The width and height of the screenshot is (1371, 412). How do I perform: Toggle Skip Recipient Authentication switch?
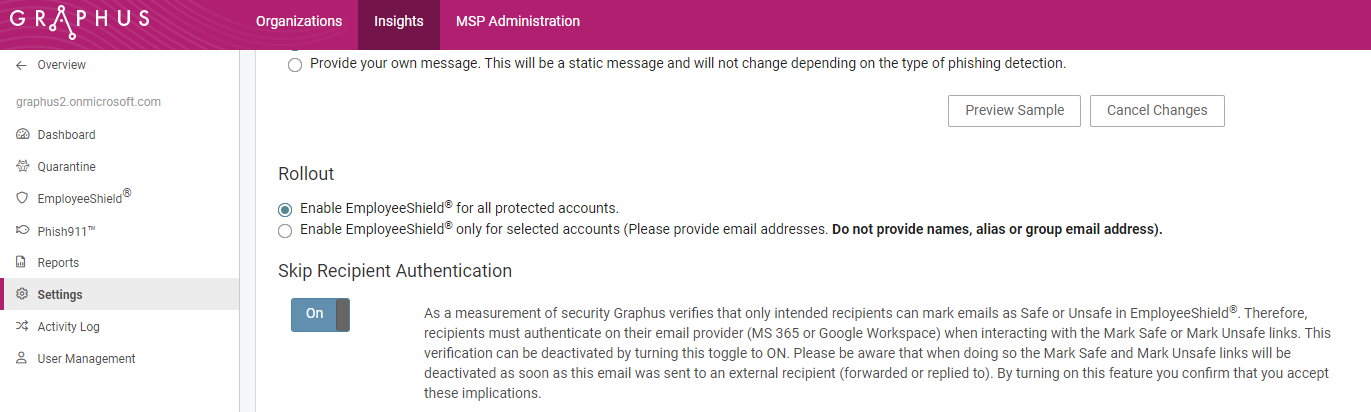(320, 314)
